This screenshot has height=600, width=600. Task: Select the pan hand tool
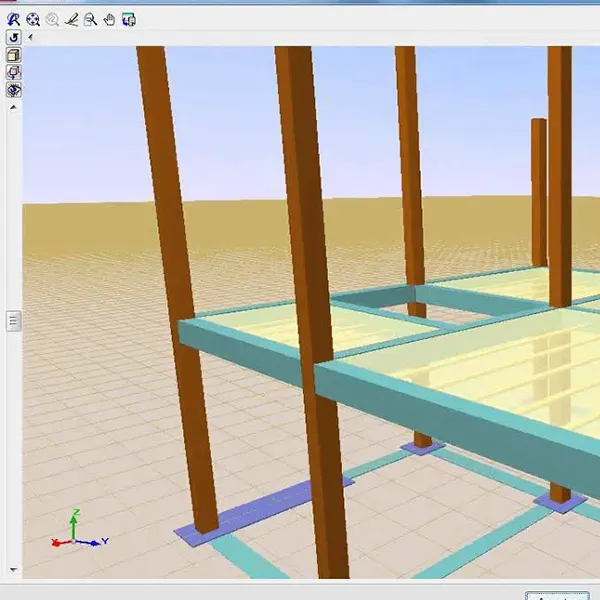[x=109, y=19]
